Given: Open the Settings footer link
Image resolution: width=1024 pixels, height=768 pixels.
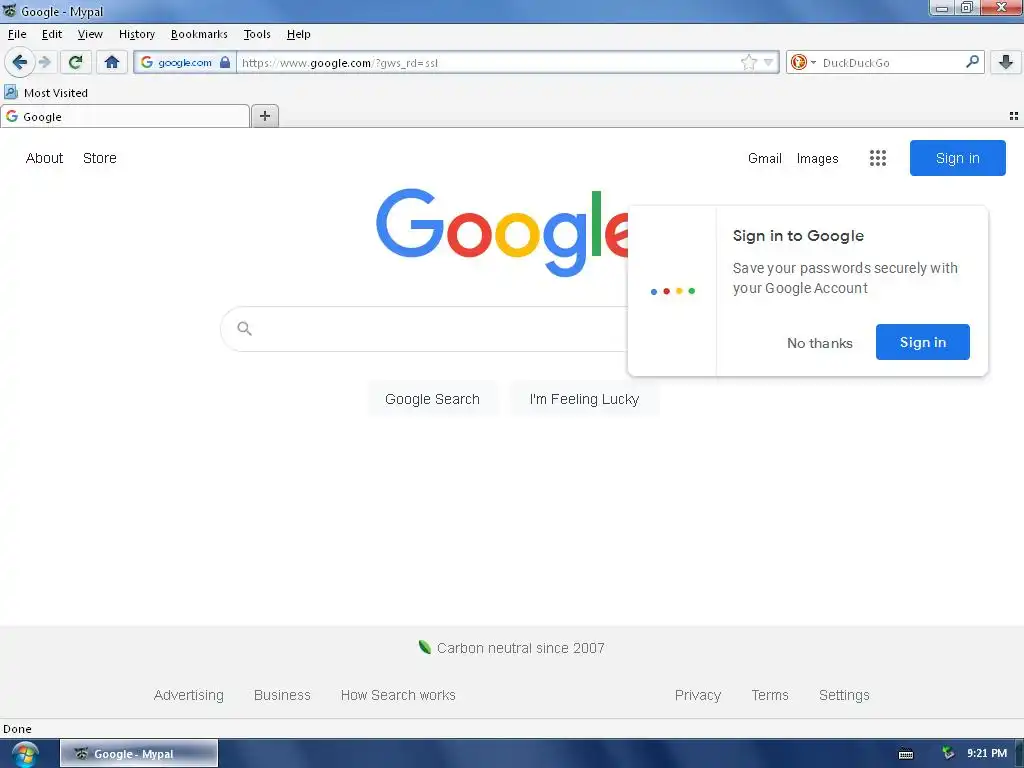Looking at the screenshot, I should [844, 695].
